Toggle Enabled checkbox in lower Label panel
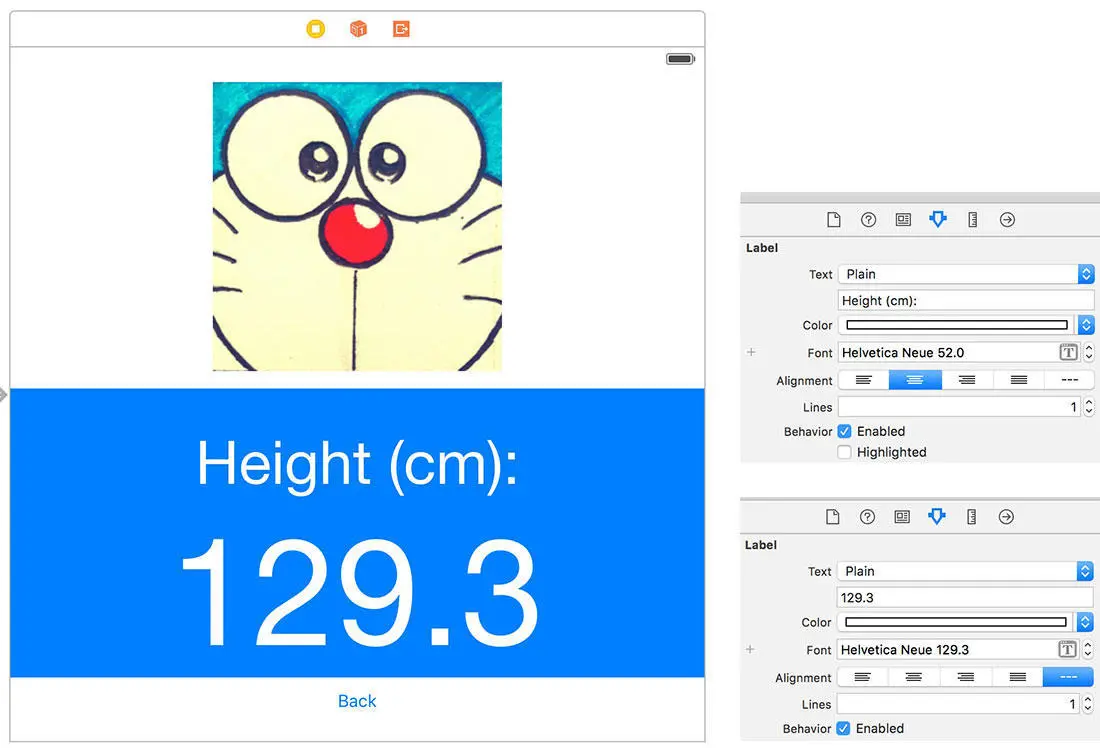 click(843, 728)
